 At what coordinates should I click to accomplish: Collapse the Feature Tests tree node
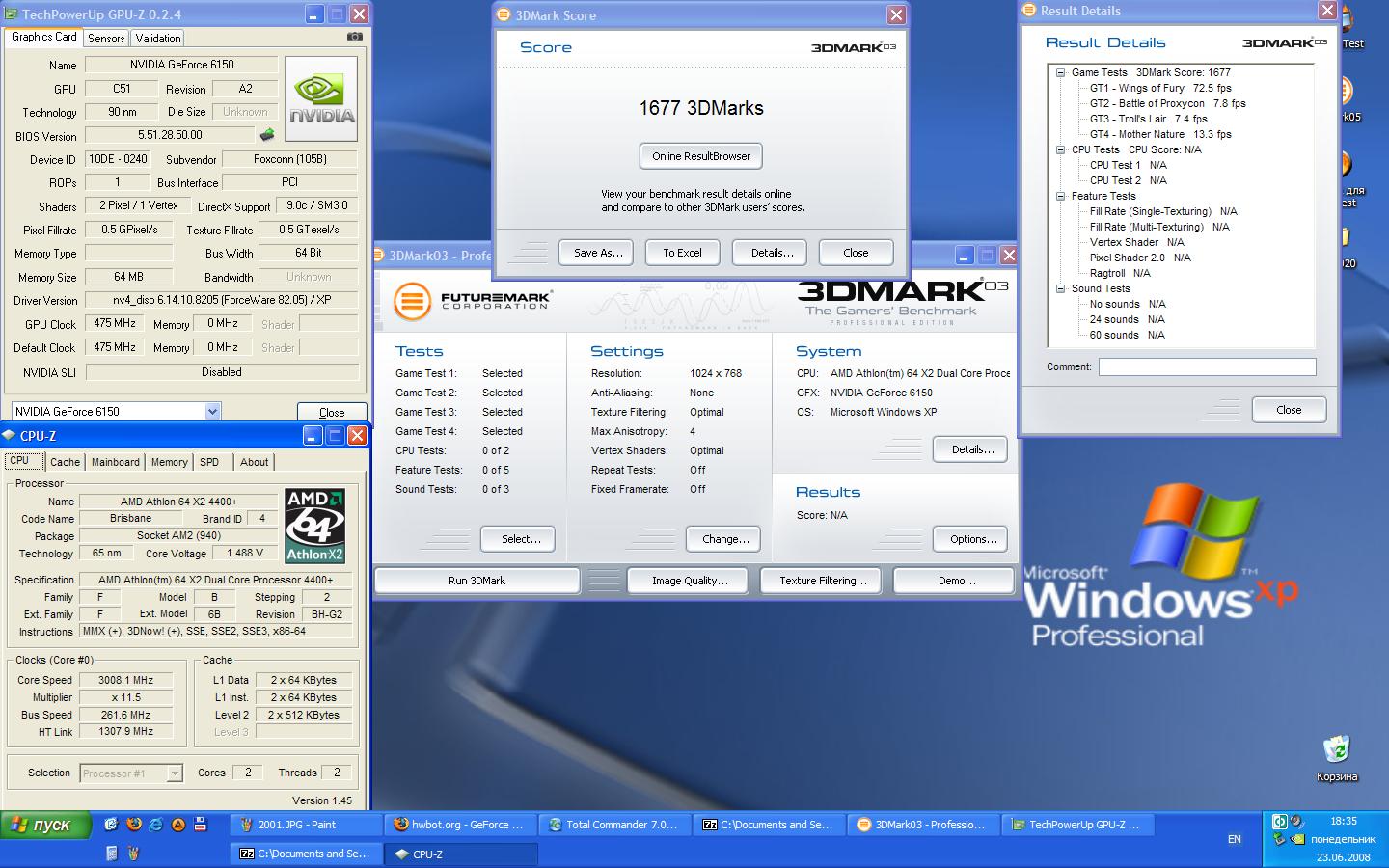1060,196
